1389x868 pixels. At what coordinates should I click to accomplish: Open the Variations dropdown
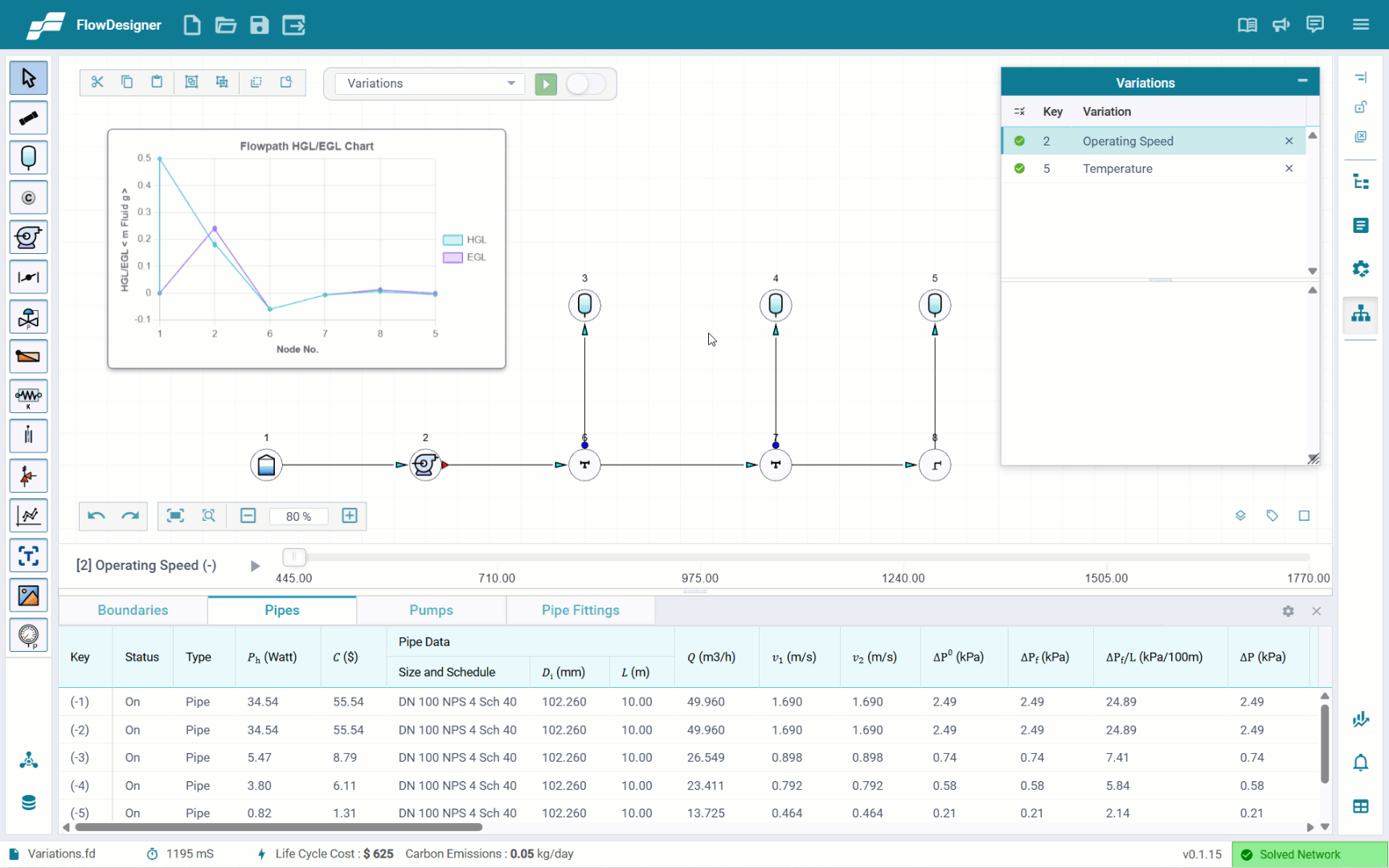click(429, 84)
